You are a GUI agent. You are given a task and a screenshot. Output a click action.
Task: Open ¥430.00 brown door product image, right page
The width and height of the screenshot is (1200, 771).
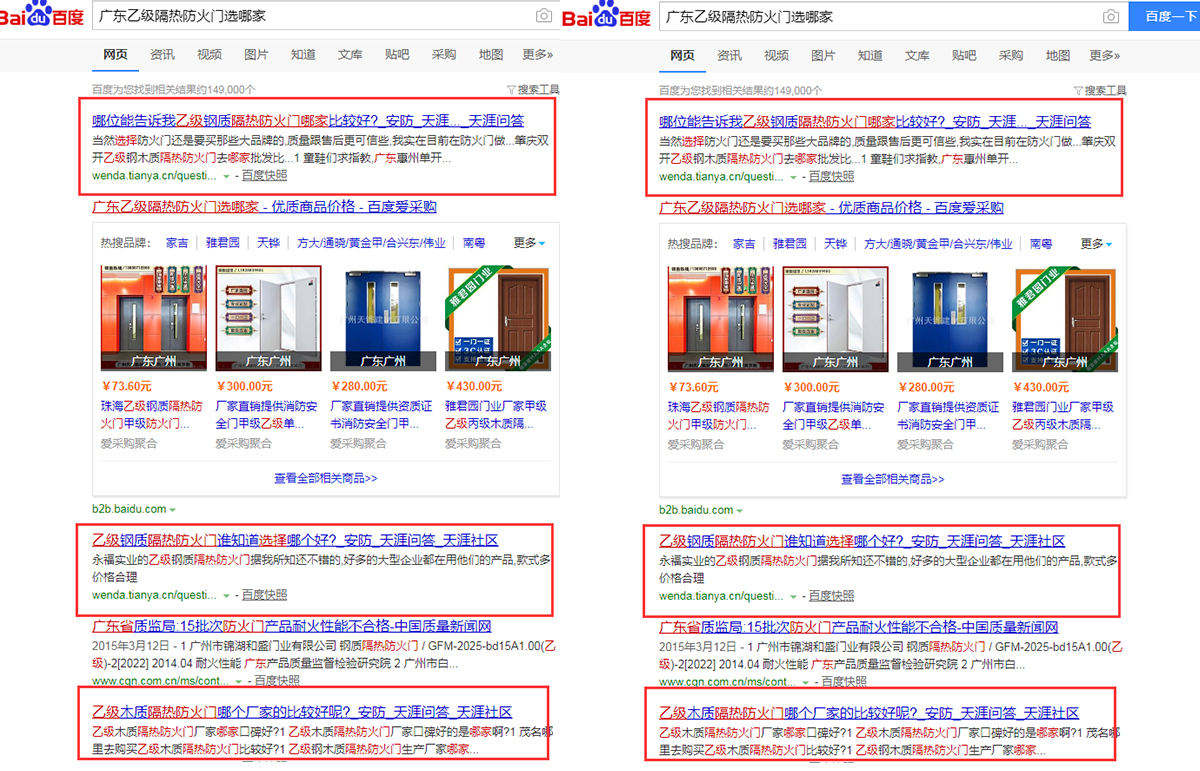pos(1065,319)
